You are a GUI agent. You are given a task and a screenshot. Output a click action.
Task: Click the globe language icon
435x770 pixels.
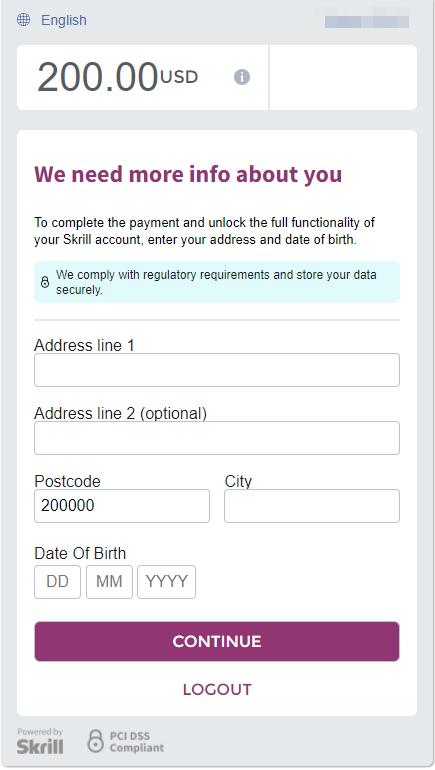tap(23, 20)
